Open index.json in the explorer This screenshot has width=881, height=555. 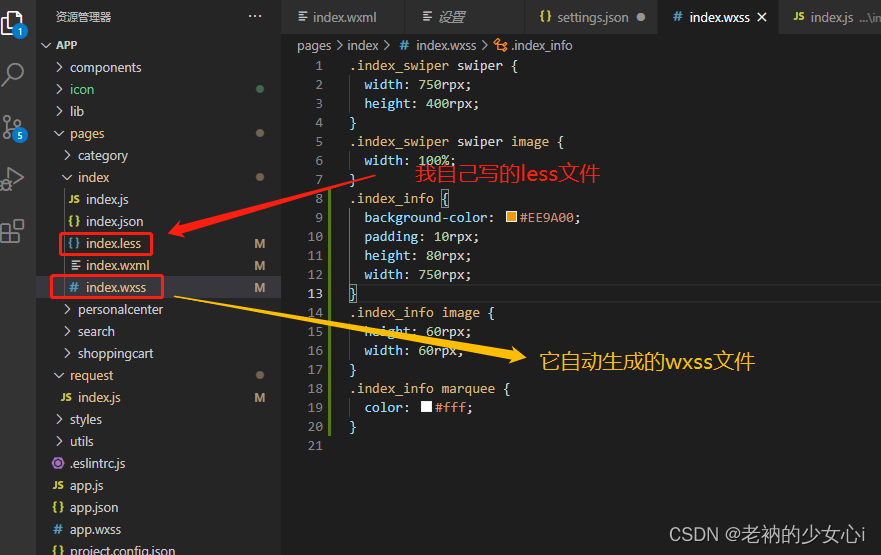click(115, 221)
